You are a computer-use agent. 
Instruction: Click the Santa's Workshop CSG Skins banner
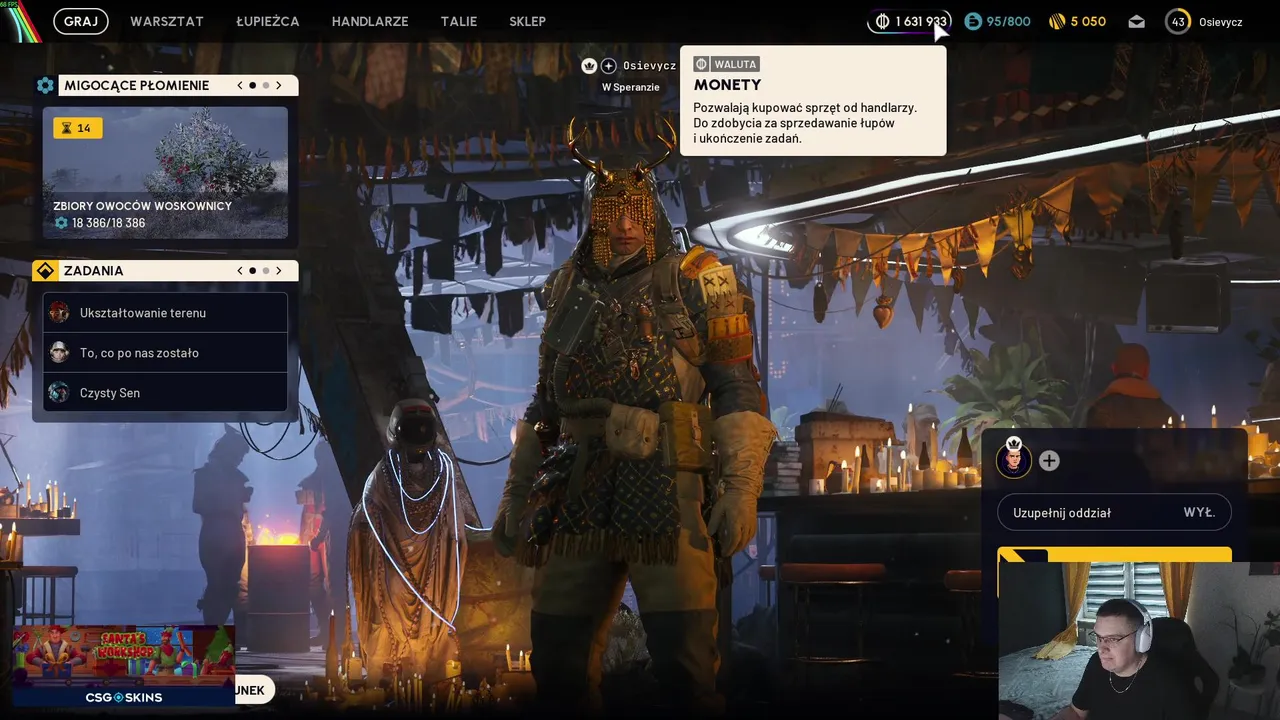124,666
